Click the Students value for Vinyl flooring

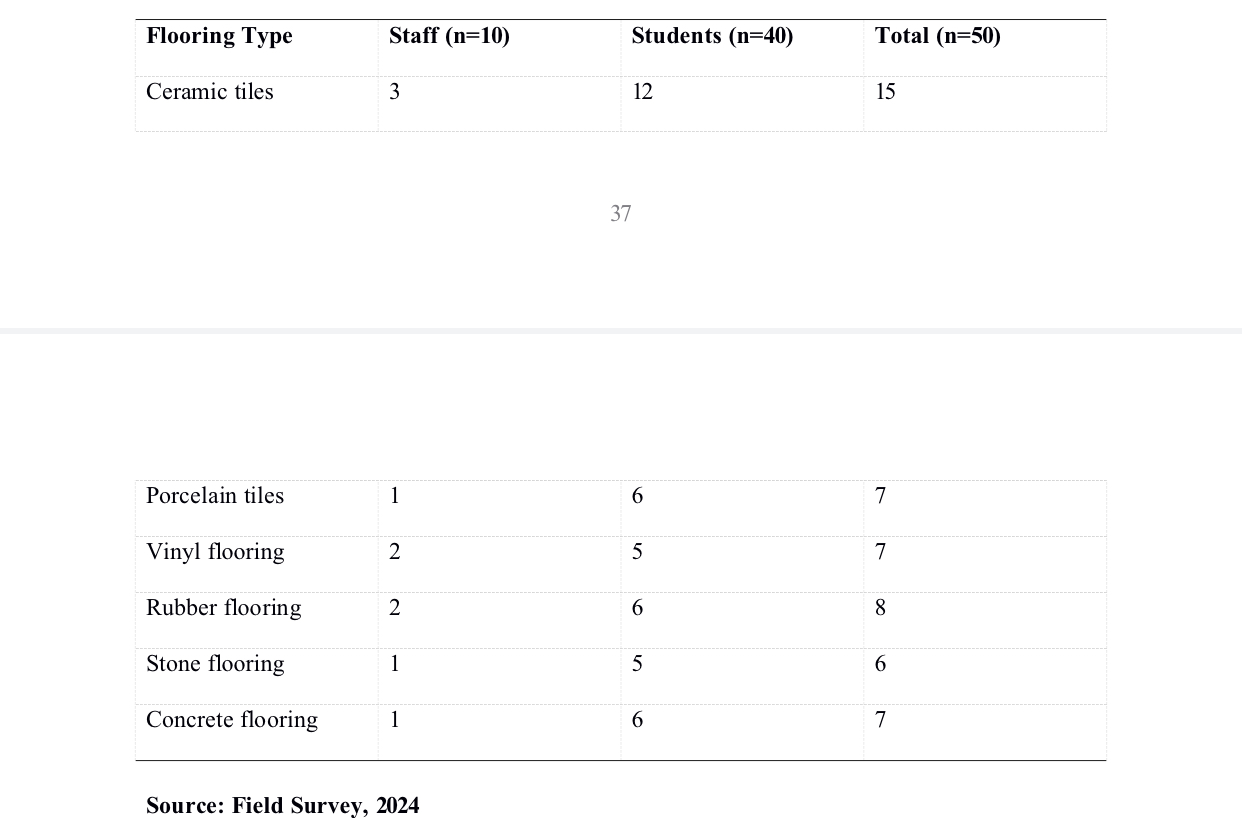tap(637, 552)
